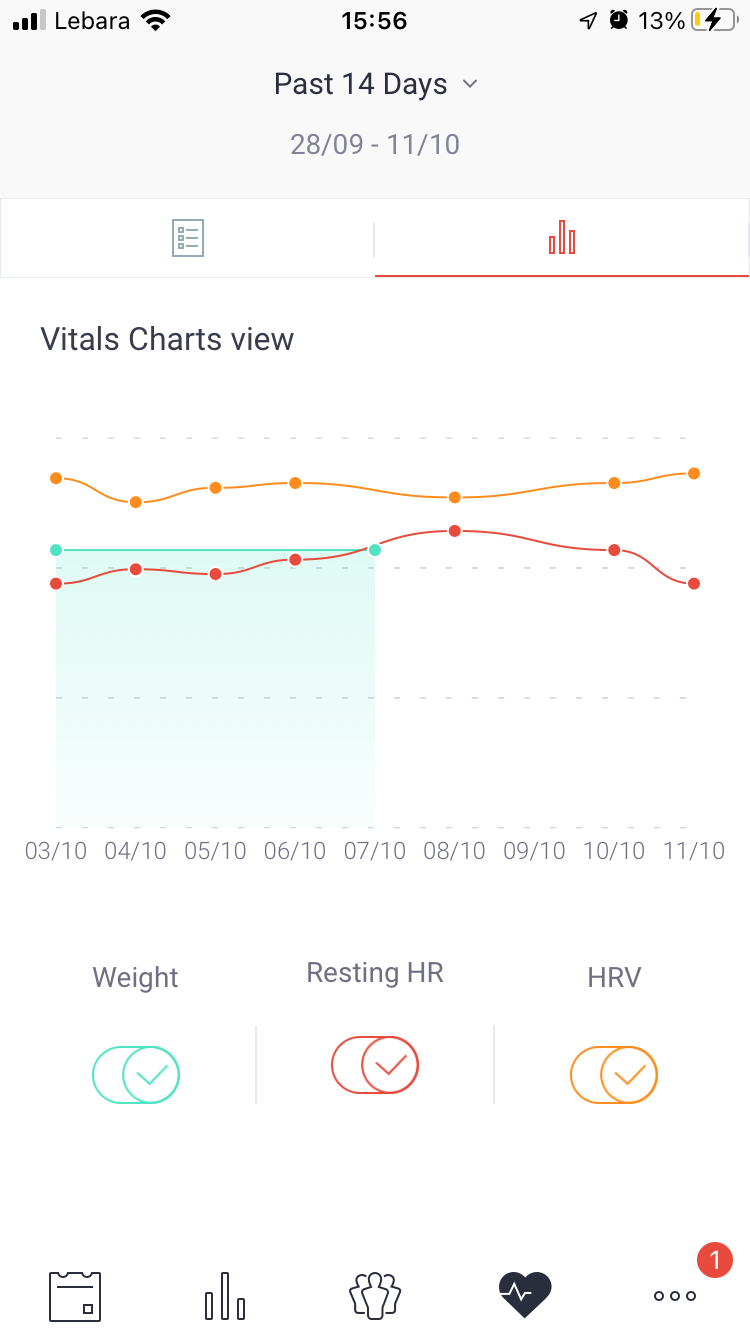The width and height of the screenshot is (750, 1334).
Task: Tap the heart vitals icon in bottom bar
Action: tap(525, 1295)
